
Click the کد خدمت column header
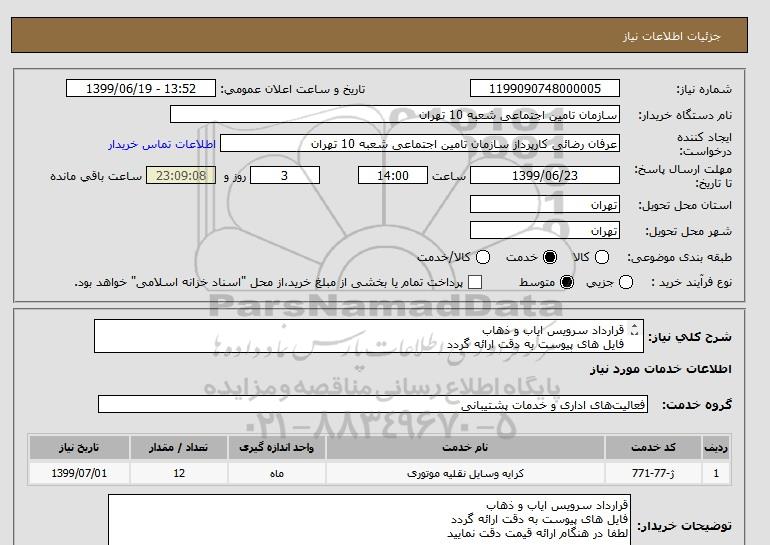pos(653,447)
